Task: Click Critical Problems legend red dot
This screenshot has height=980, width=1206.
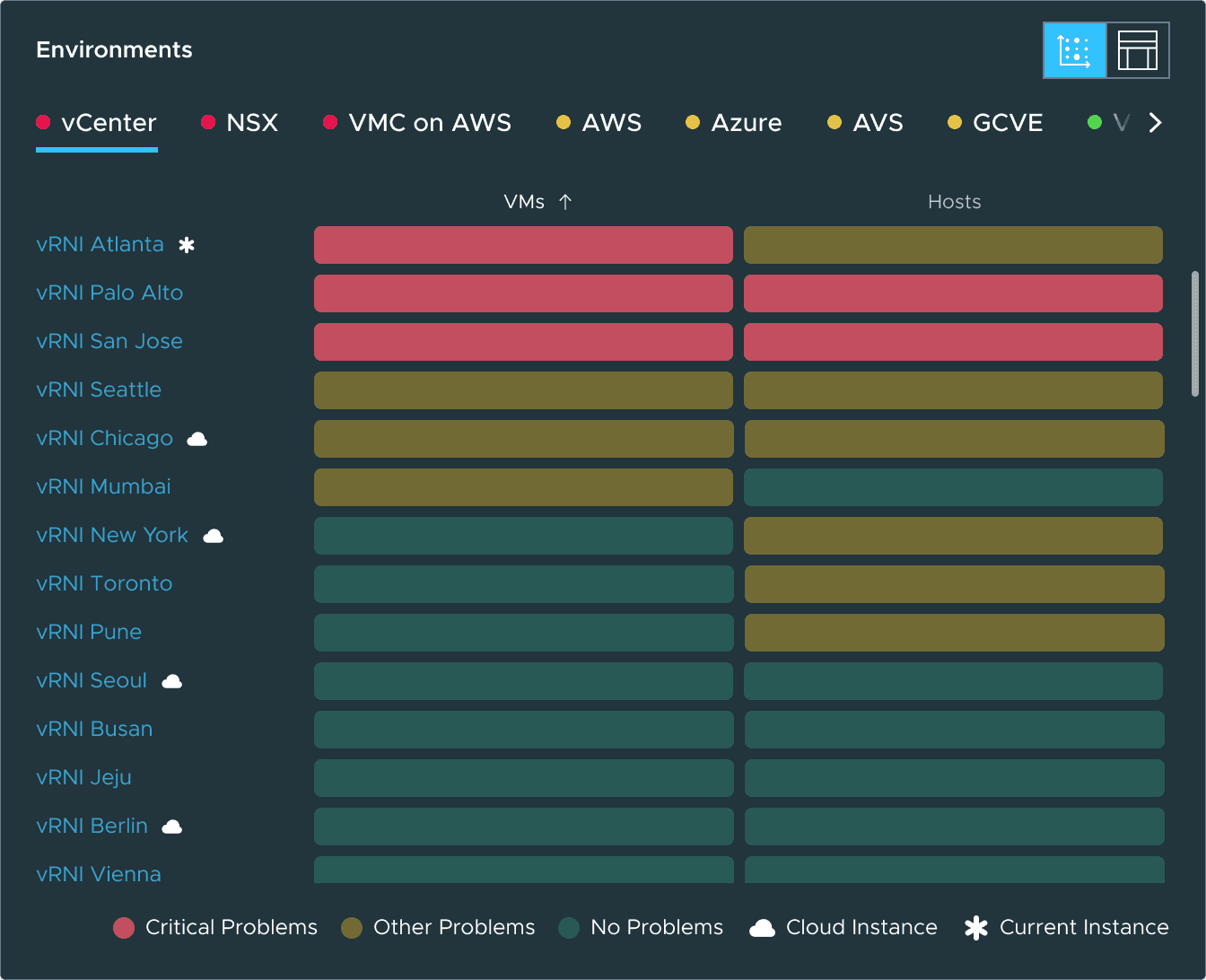Action: click(x=124, y=928)
